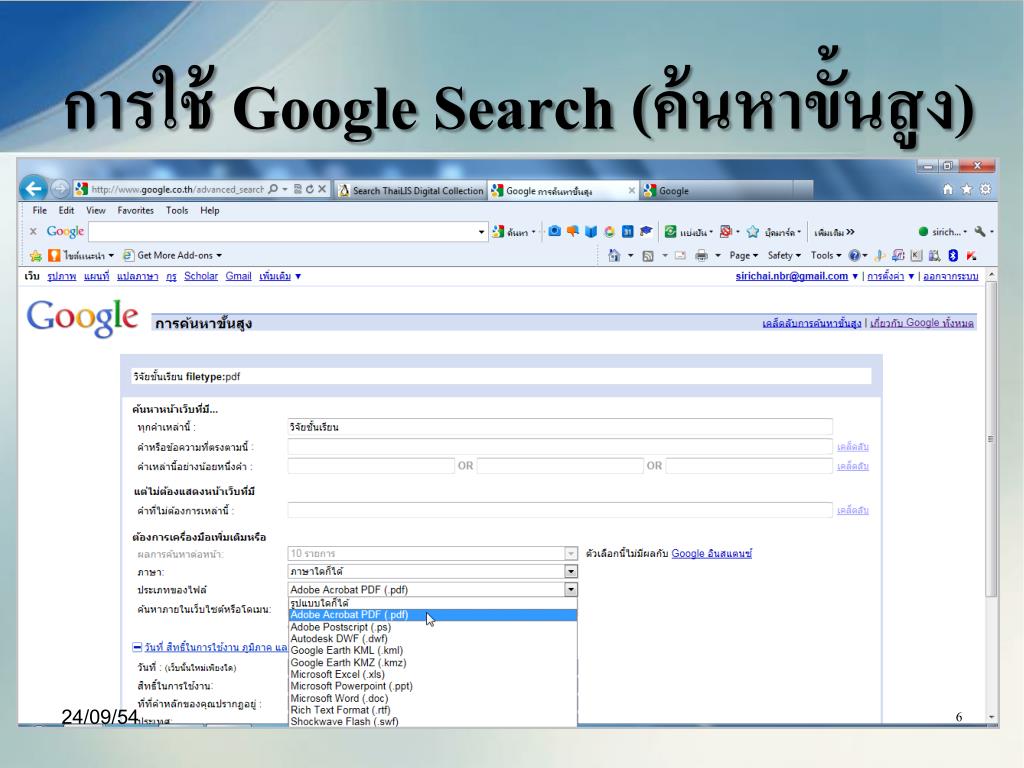Open the IE gear tools icon
The image size is (1024, 768).
985,189
